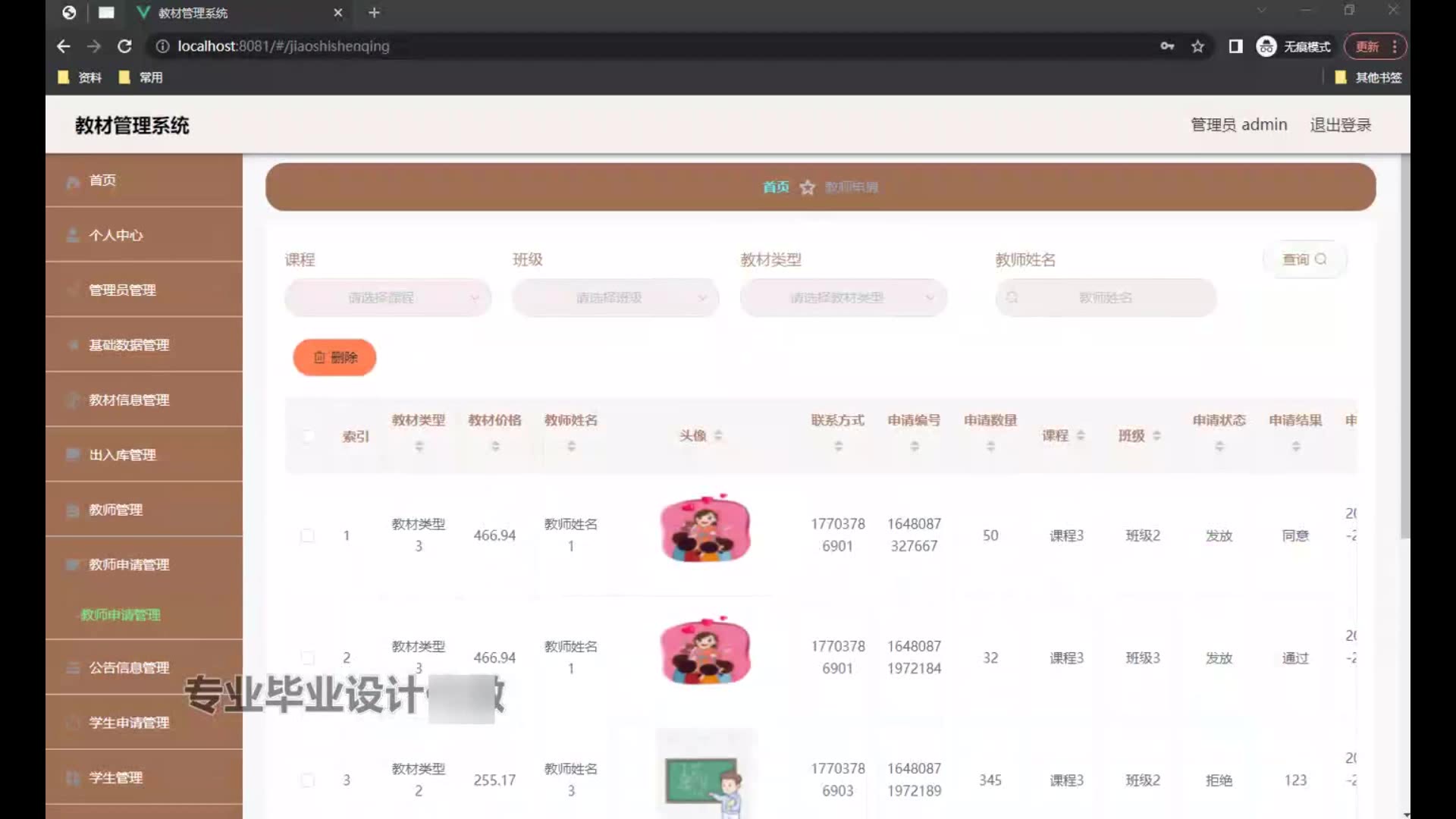This screenshot has height=819, width=1456.
Task: Click the orange 删除 button
Action: tap(334, 357)
